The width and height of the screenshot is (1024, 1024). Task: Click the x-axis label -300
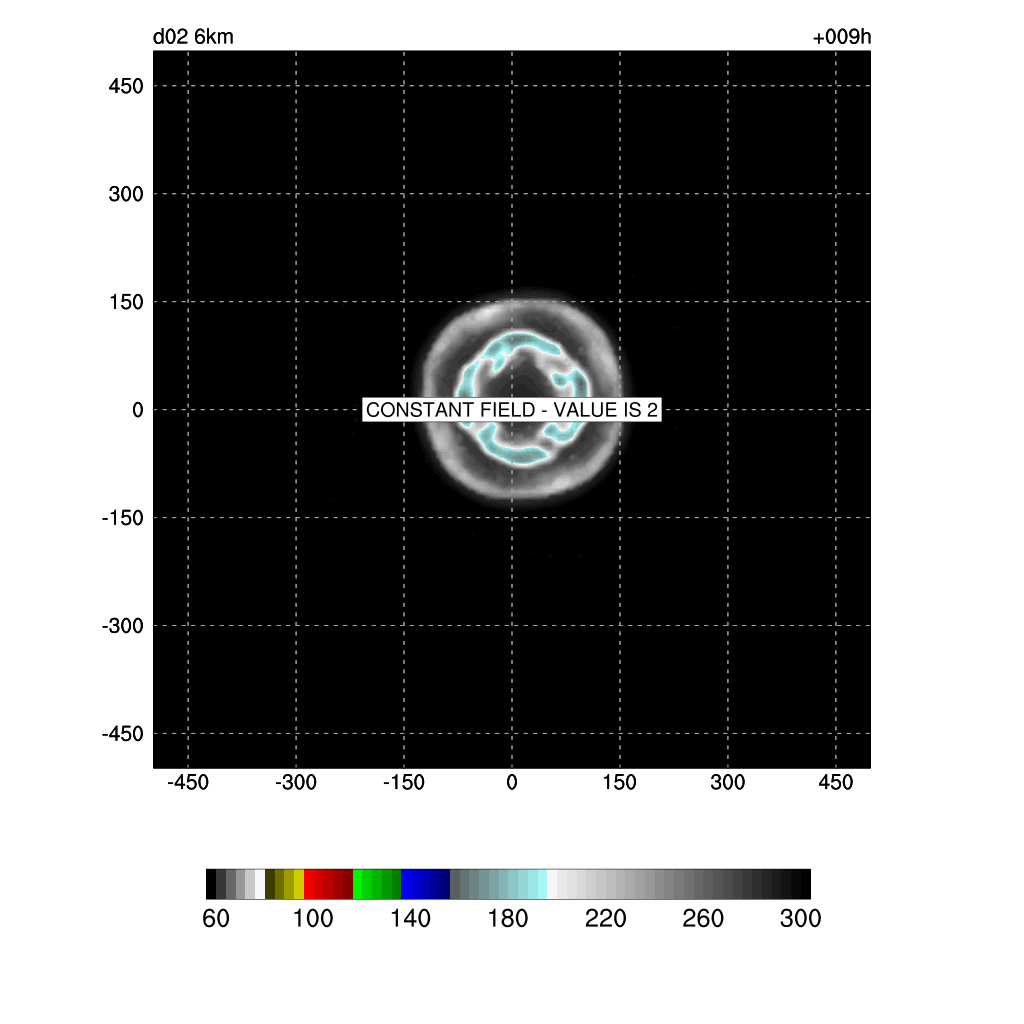coord(296,782)
